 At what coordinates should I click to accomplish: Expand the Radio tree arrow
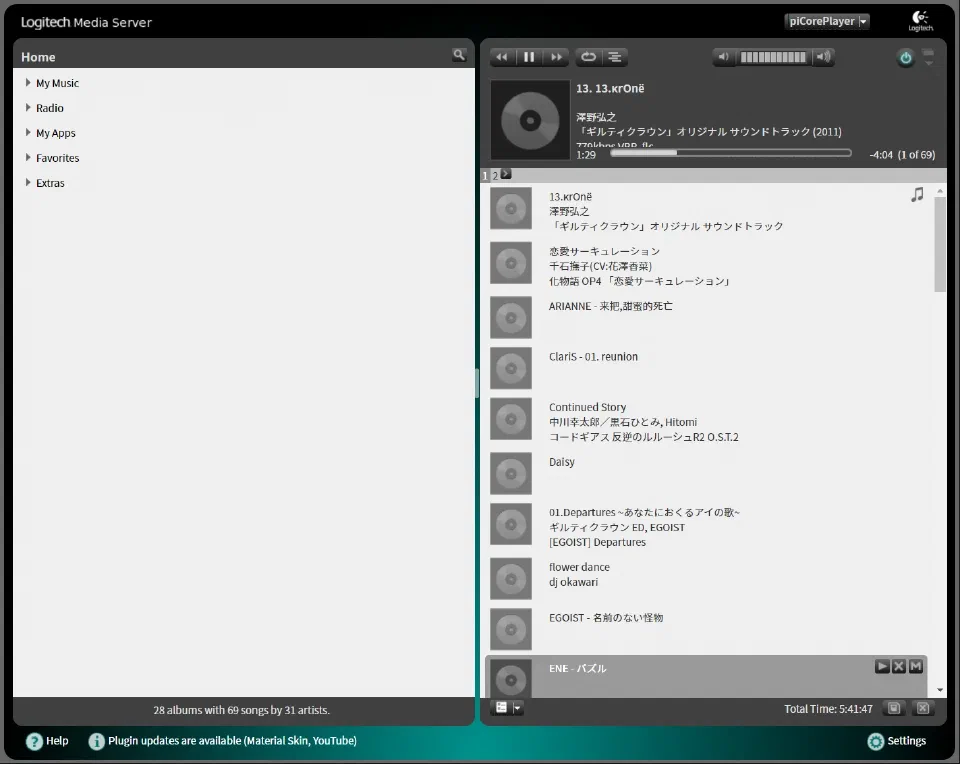pyautogui.click(x=28, y=108)
